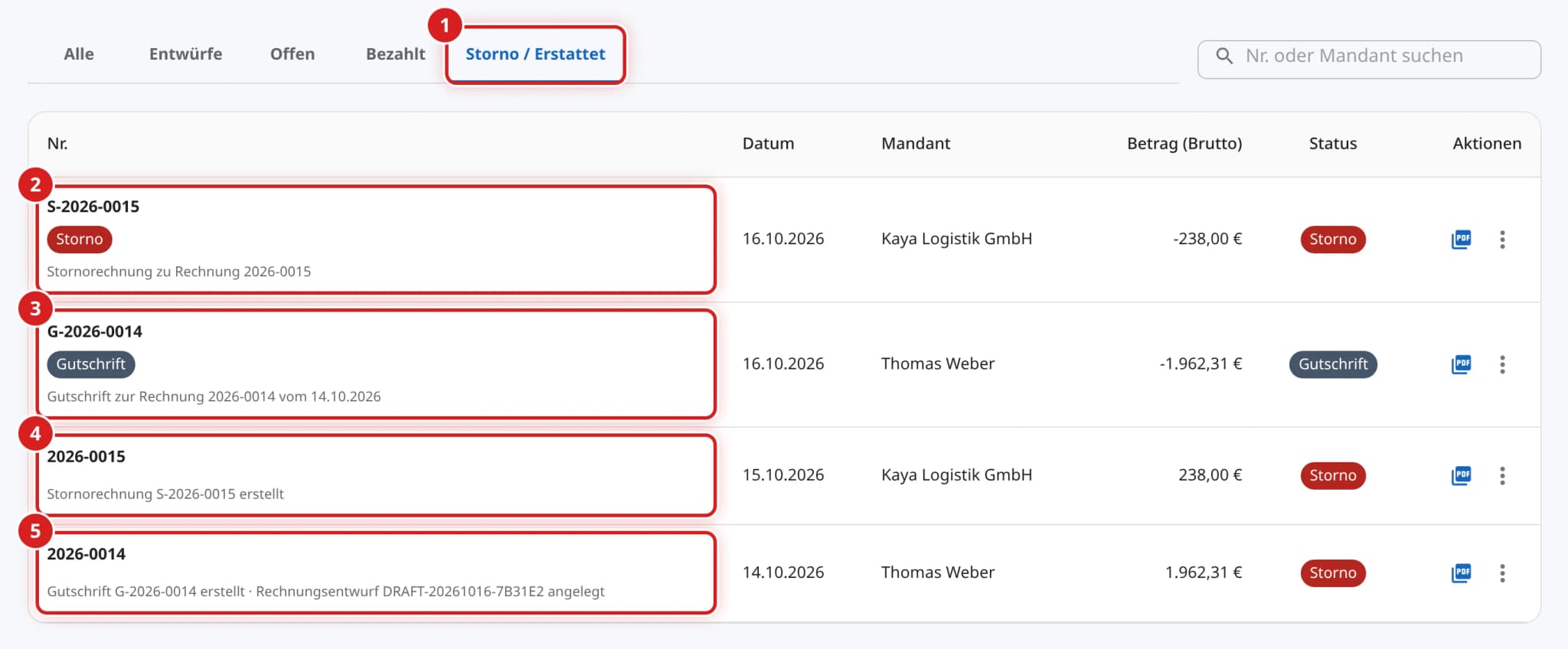The height and width of the screenshot is (649, 1568).
Task: Open three-dot menu for invoice 2026-0014
Action: (x=1502, y=572)
